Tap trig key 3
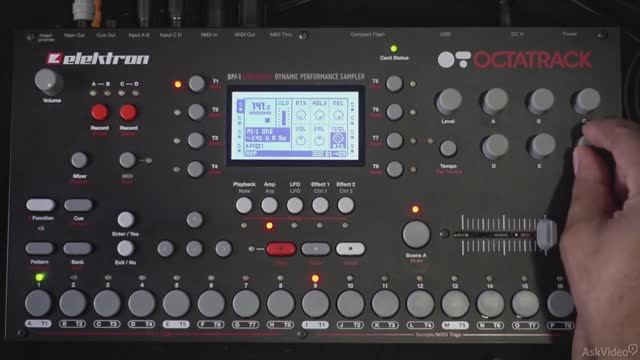The image size is (640, 360). (107, 304)
